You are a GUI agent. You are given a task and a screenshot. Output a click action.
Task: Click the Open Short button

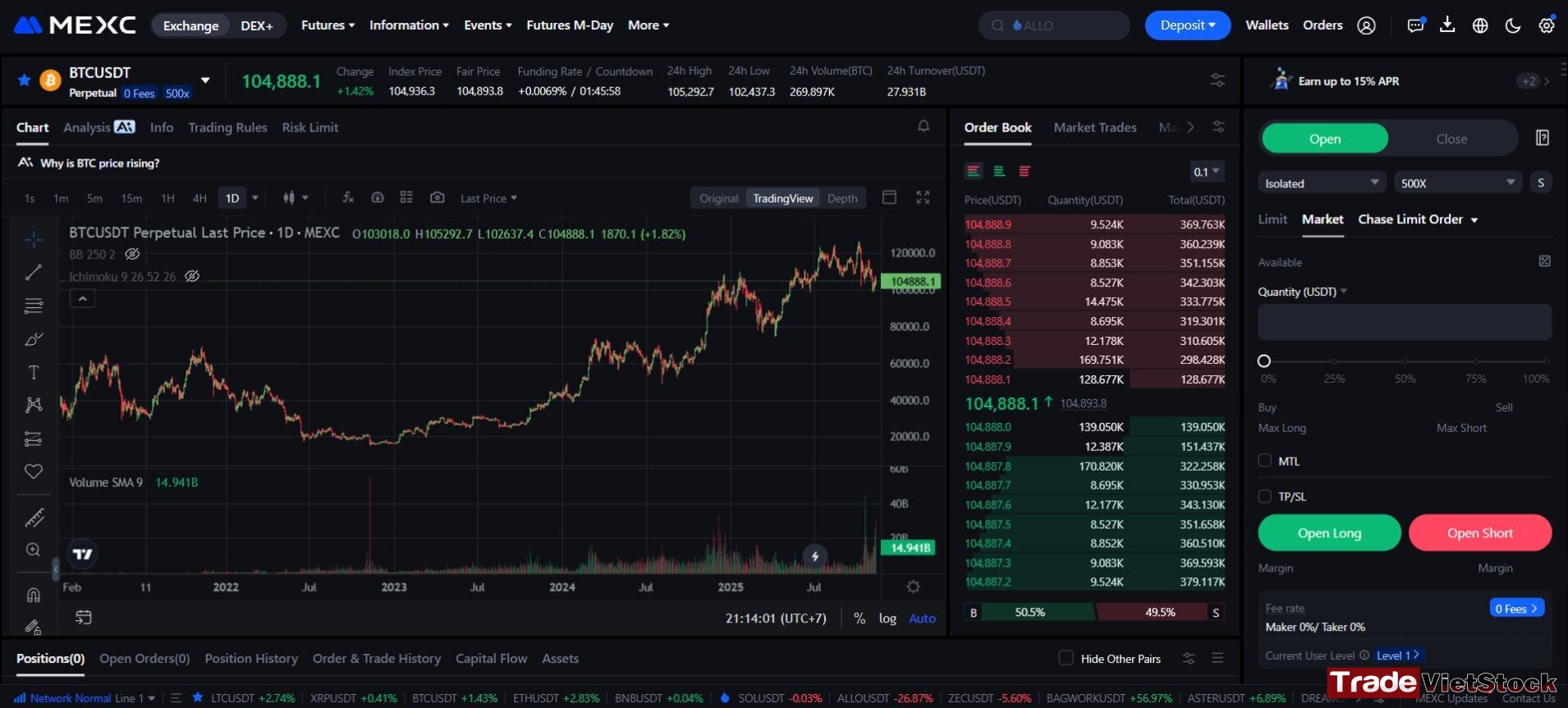click(x=1480, y=533)
